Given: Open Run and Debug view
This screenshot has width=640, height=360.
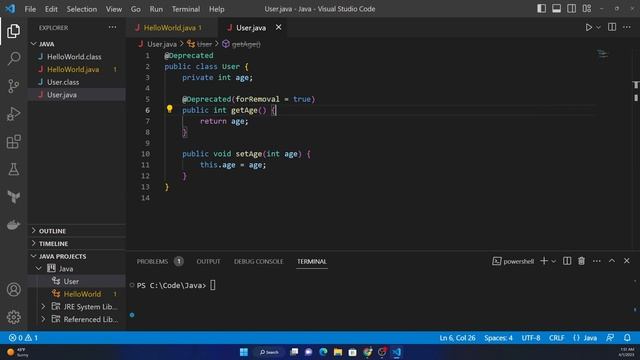Looking at the screenshot, I should tap(13, 114).
